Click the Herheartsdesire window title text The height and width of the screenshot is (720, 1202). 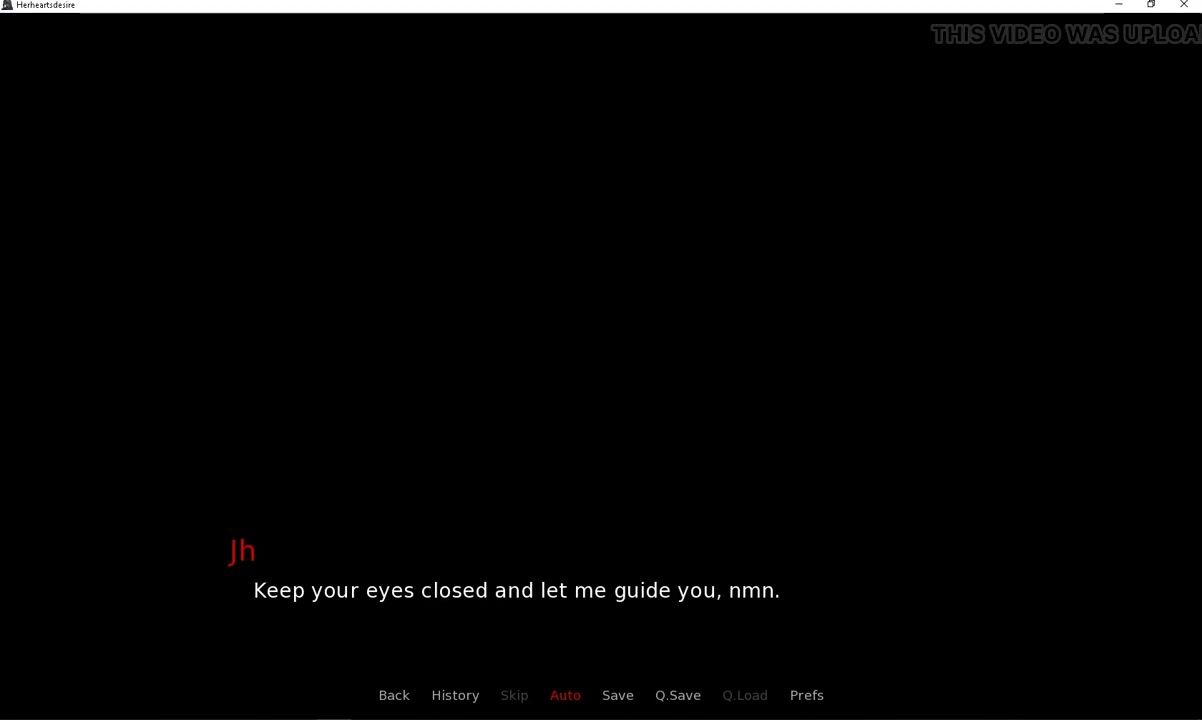tap(46, 5)
